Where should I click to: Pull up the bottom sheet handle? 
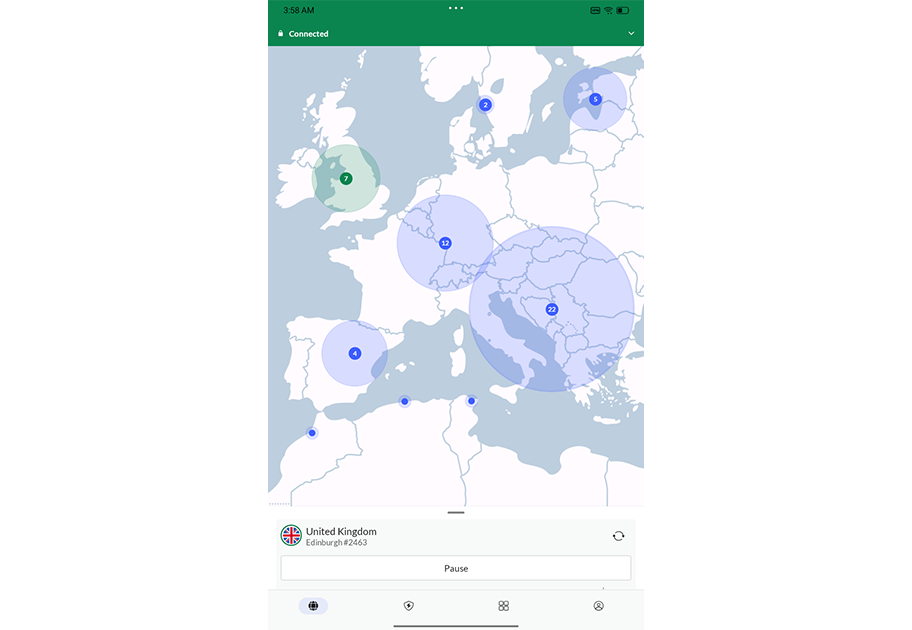coord(456,512)
